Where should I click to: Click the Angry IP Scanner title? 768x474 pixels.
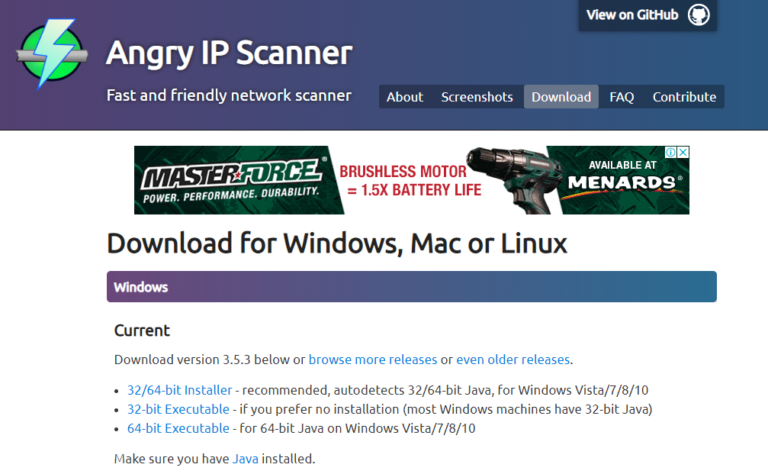(x=229, y=53)
